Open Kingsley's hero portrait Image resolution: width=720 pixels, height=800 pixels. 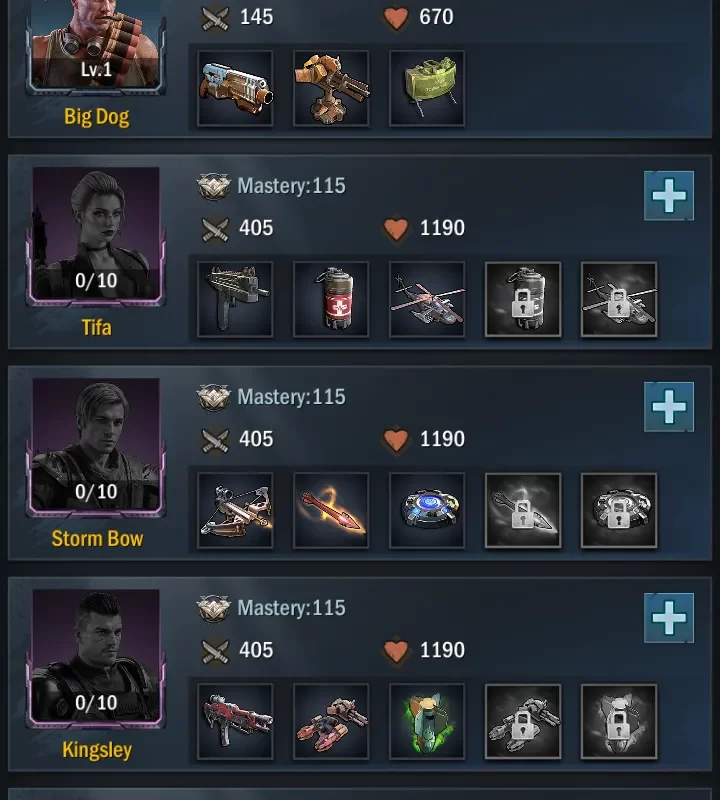[x=96, y=659]
